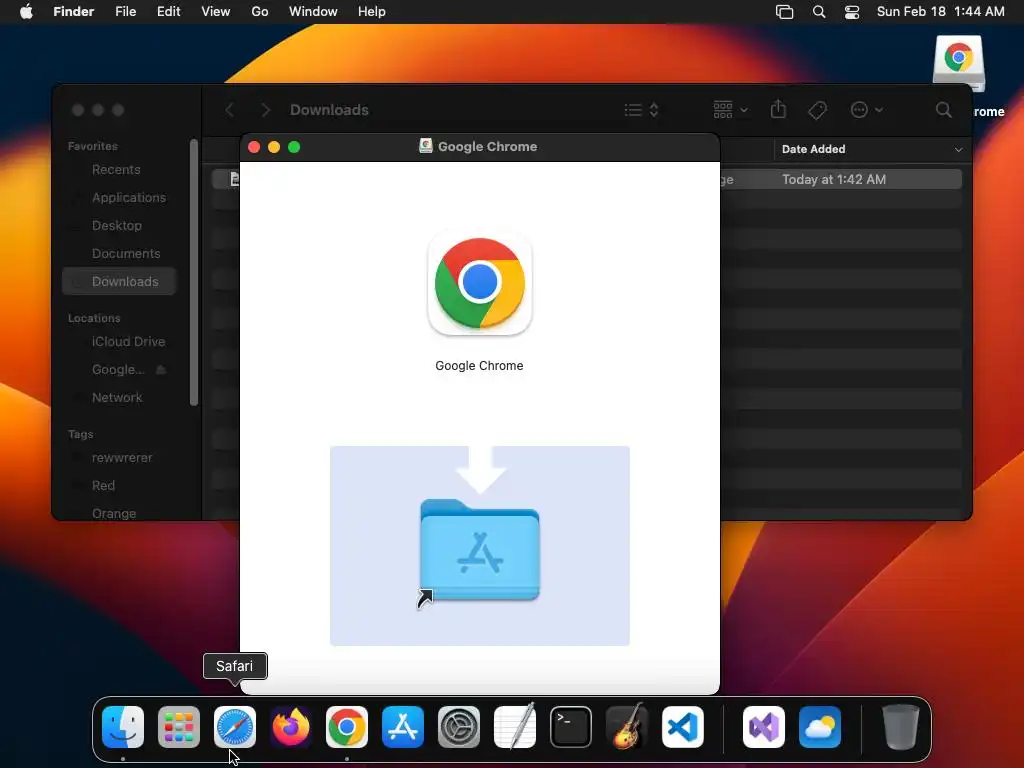Open the group-by dropdown in Finder toolbar

[x=730, y=110]
